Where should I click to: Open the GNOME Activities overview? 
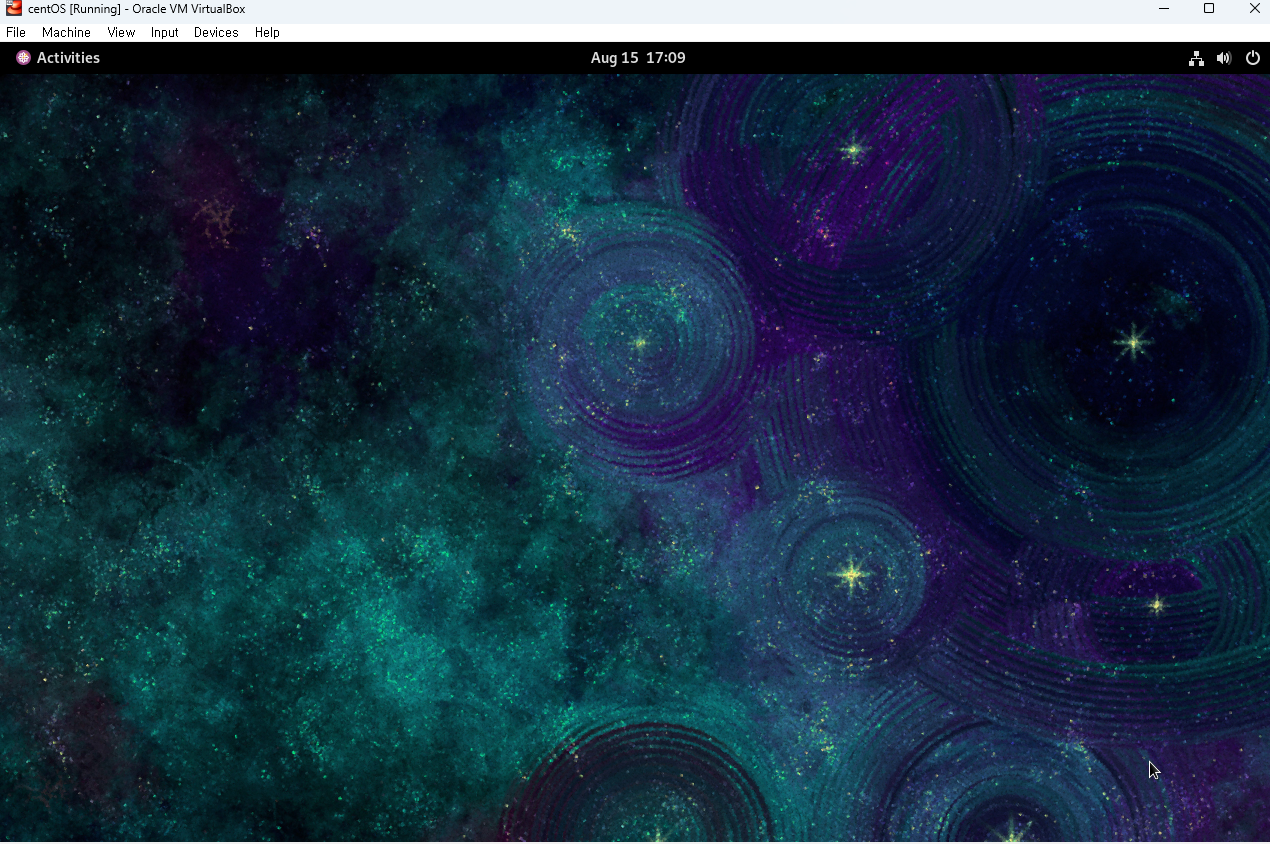[x=58, y=58]
